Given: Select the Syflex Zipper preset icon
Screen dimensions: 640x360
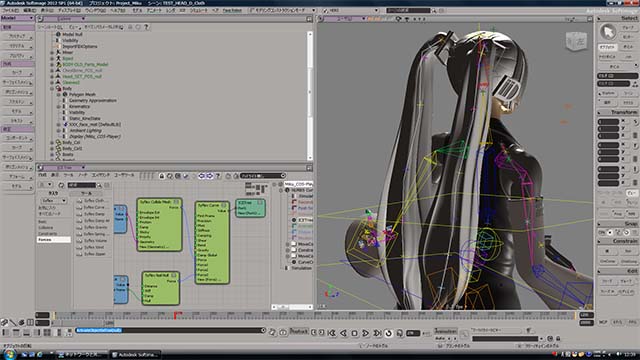Looking at the screenshot, I should (x=79, y=254).
